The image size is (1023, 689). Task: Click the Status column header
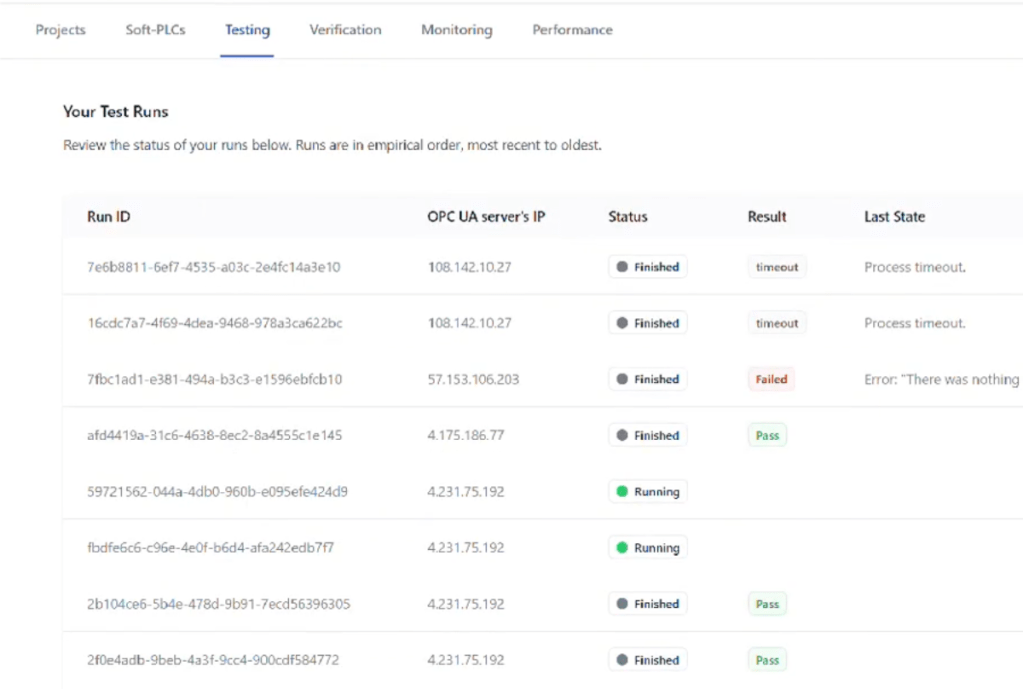point(627,217)
